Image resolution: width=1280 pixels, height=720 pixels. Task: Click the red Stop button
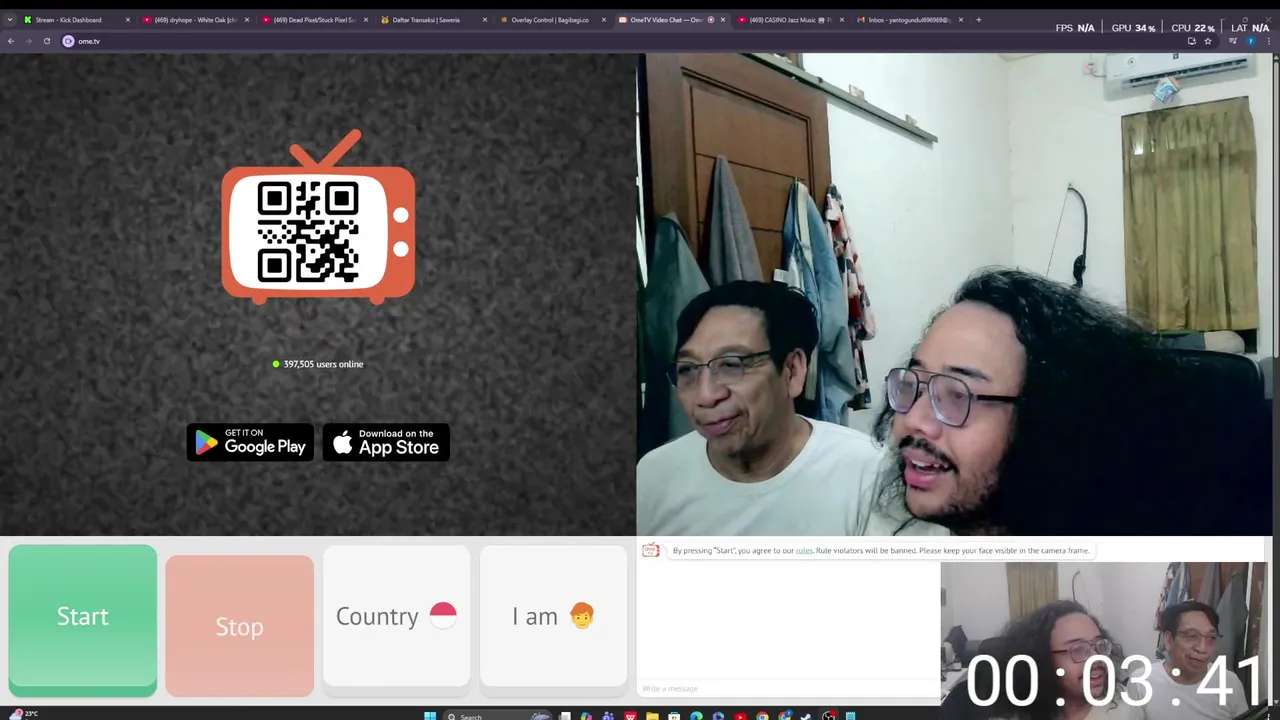click(239, 626)
